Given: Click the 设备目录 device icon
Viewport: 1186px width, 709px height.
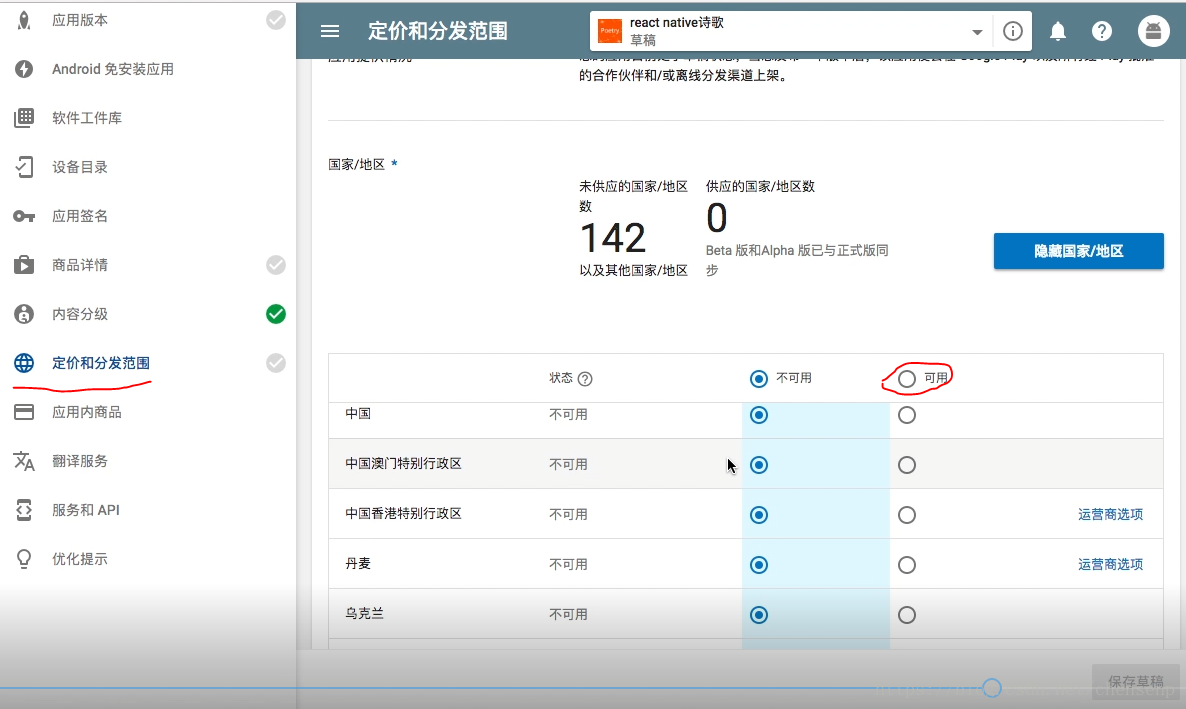Looking at the screenshot, I should (x=24, y=167).
